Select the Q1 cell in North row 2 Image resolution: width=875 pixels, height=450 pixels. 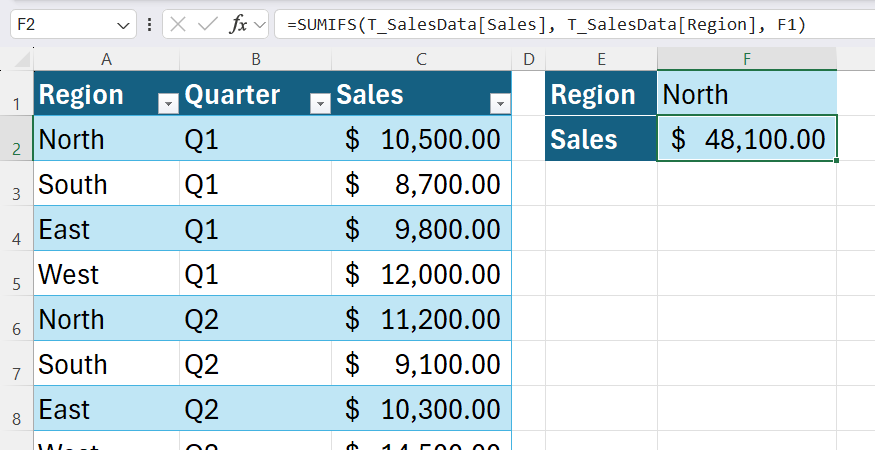click(256, 138)
